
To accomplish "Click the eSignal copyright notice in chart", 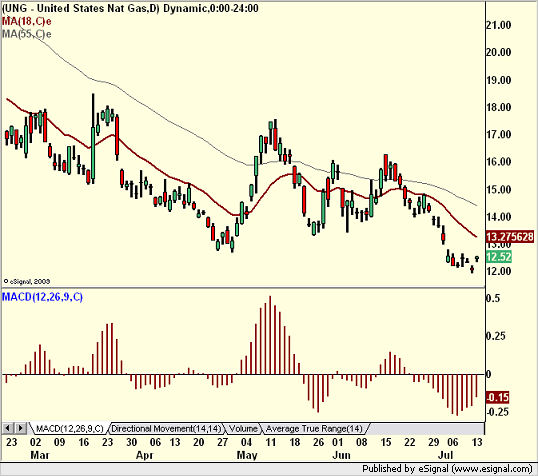I will pos(26,281).
